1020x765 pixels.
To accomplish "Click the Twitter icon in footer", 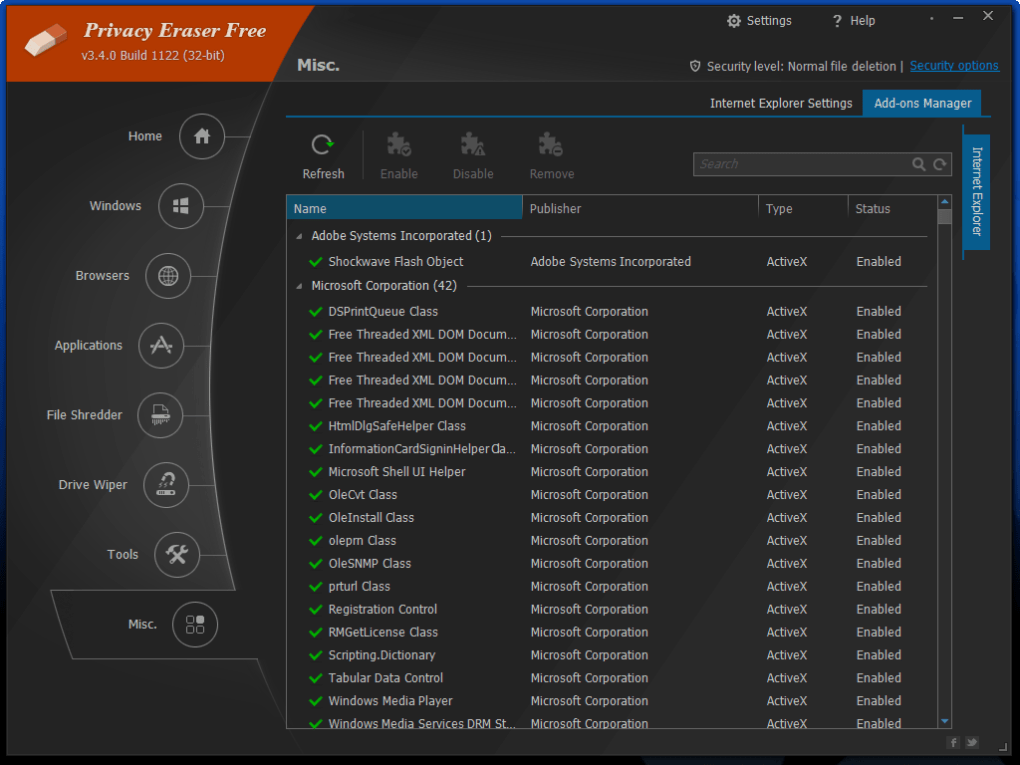I will (x=971, y=743).
